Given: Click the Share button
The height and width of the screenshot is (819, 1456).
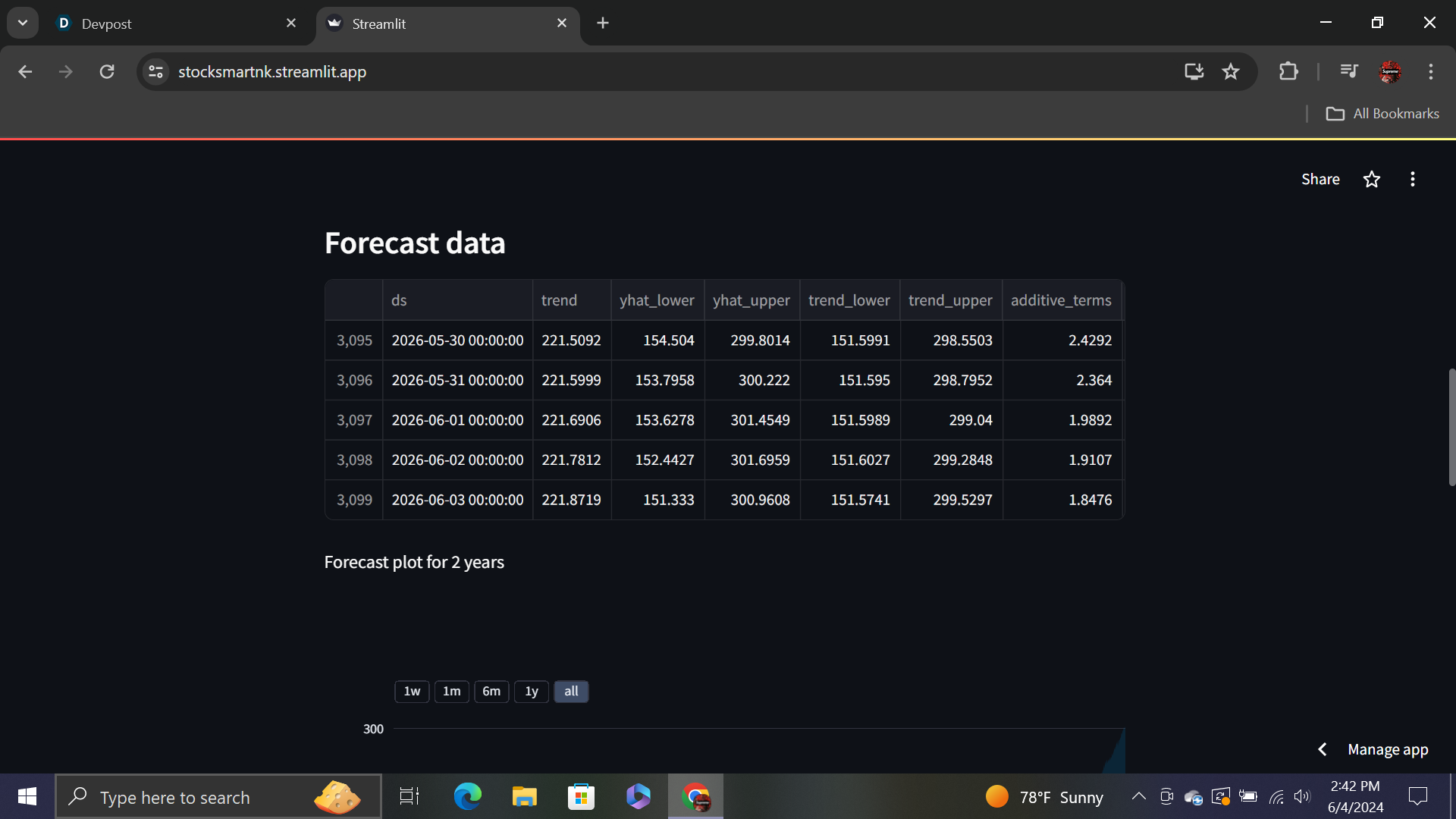Looking at the screenshot, I should 1320,180.
